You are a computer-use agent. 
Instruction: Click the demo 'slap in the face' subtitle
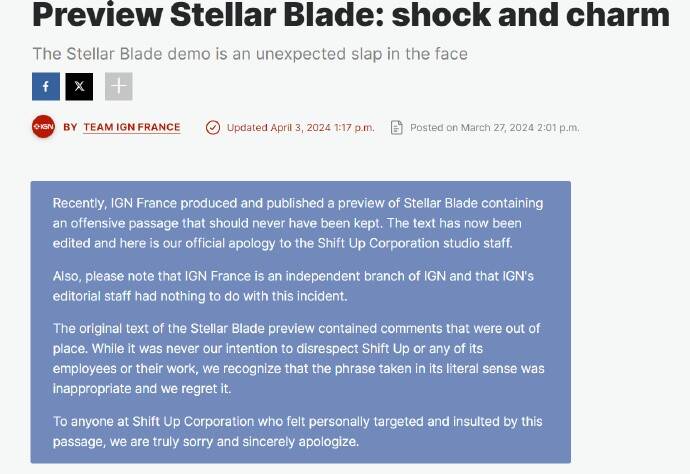pos(250,54)
